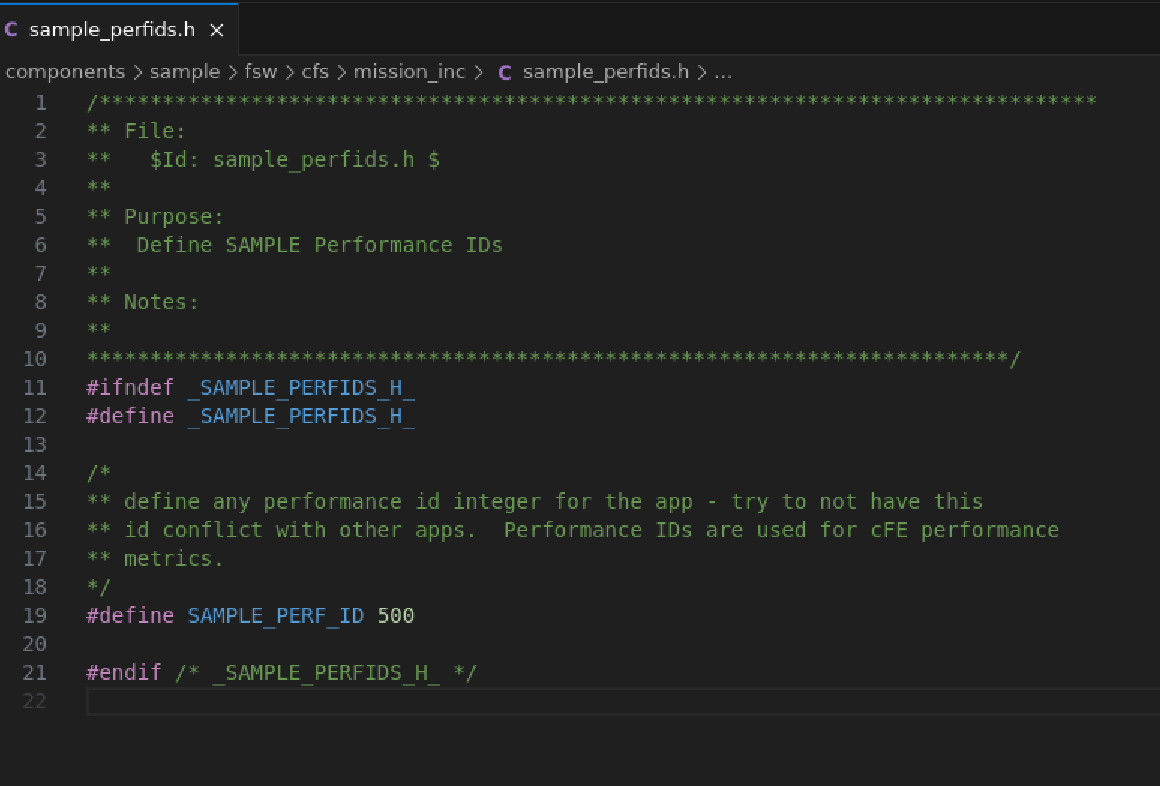The height and width of the screenshot is (786, 1160).
Task: Click '** Purpose:' comment line
Action: [x=155, y=216]
